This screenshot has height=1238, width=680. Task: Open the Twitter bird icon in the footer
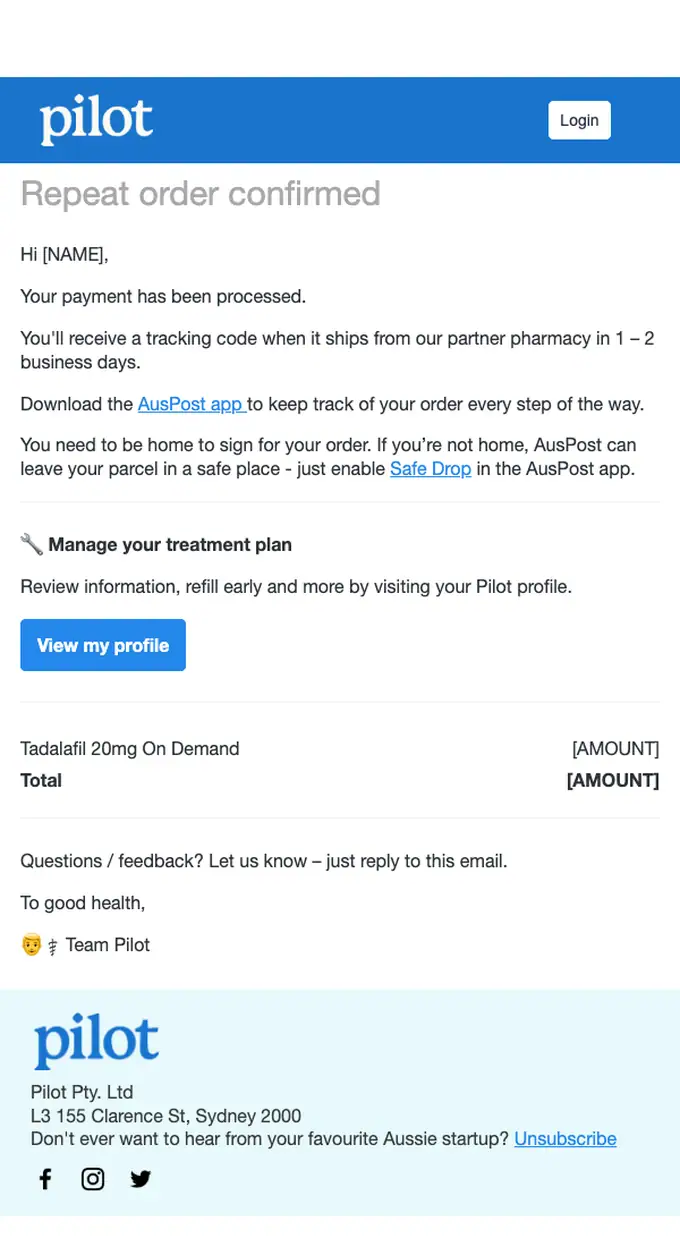pos(141,1179)
